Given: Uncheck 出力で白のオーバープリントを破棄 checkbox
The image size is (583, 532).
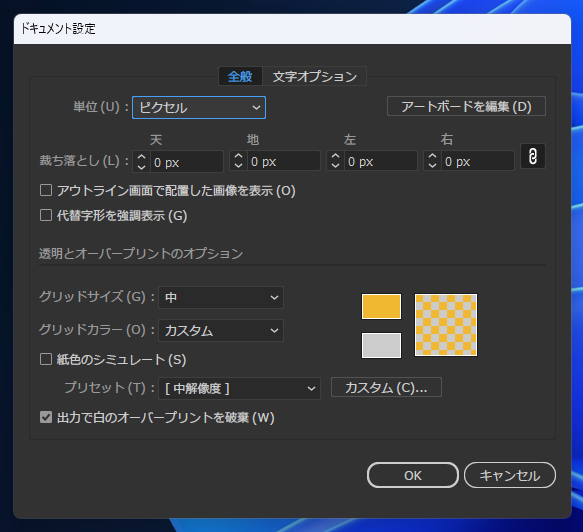Looking at the screenshot, I should click(46, 417).
